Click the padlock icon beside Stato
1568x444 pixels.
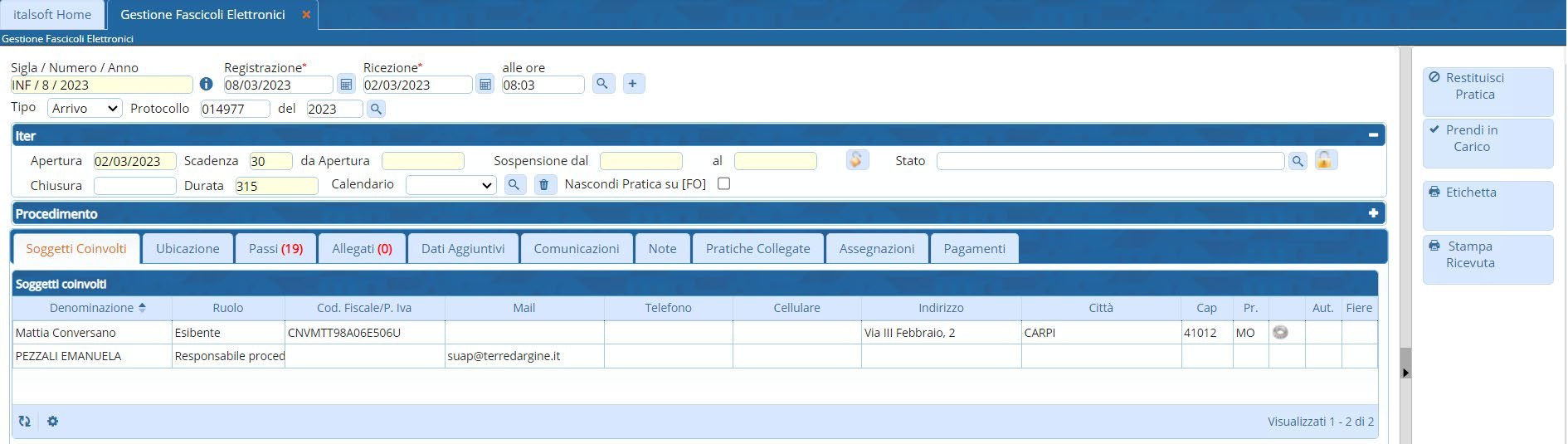point(1325,160)
